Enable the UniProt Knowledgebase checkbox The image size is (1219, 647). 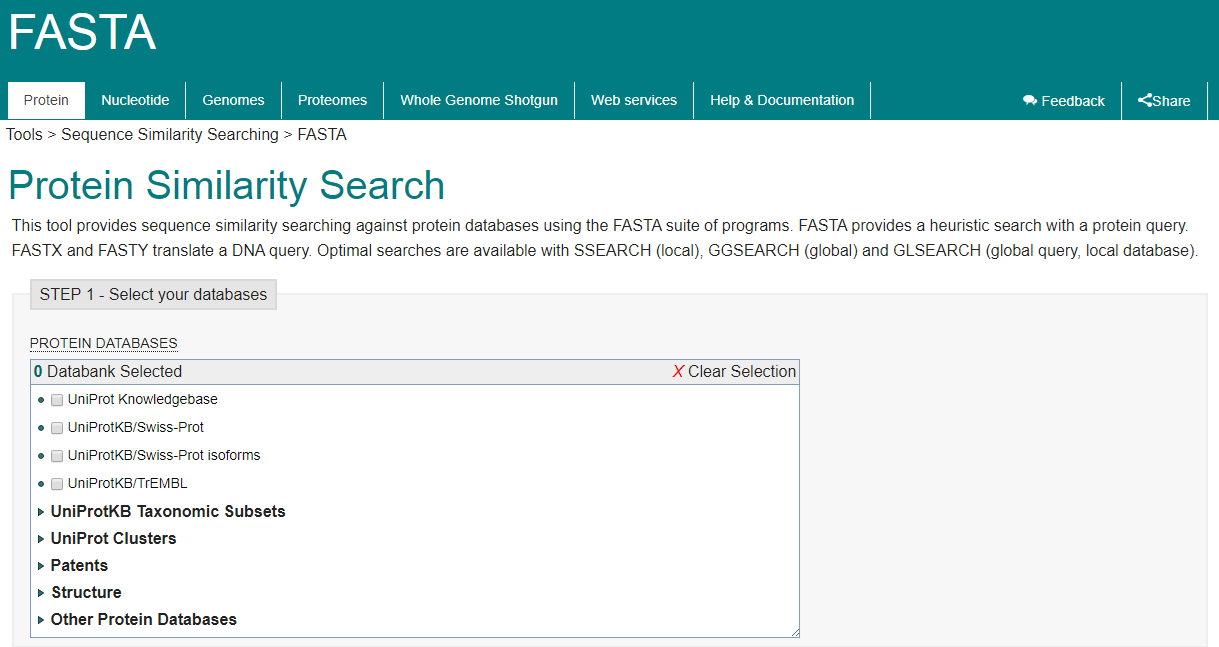[57, 400]
